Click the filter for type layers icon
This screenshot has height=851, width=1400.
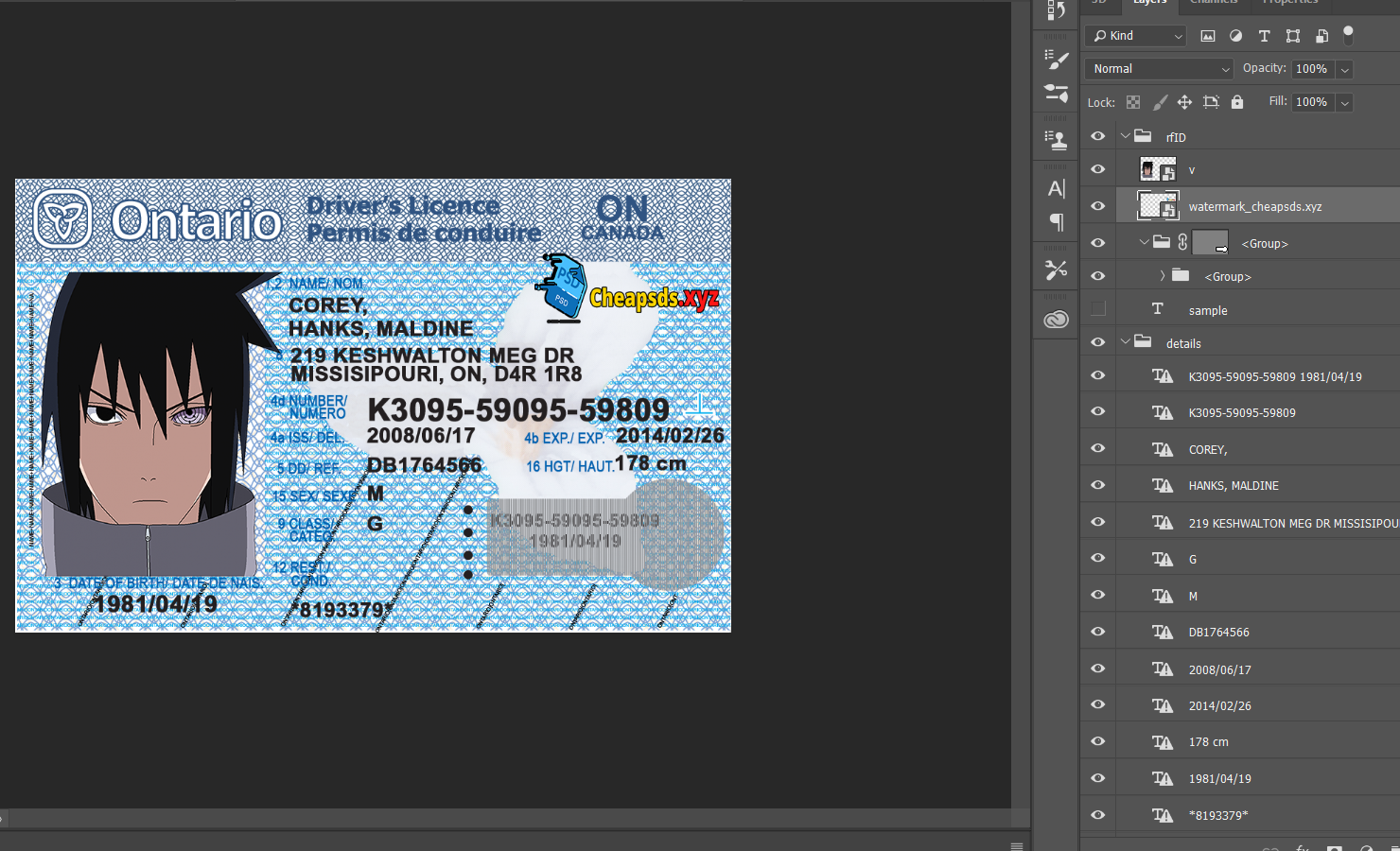pyautogui.click(x=1264, y=36)
